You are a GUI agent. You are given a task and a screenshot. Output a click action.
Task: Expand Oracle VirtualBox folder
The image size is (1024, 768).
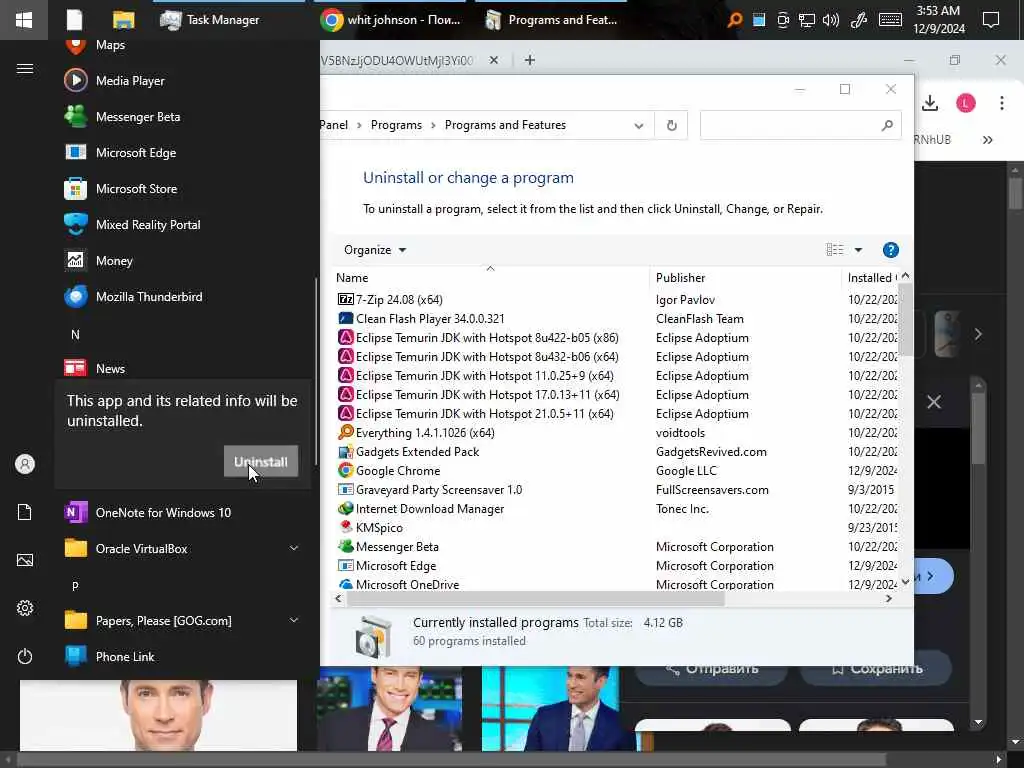point(294,549)
